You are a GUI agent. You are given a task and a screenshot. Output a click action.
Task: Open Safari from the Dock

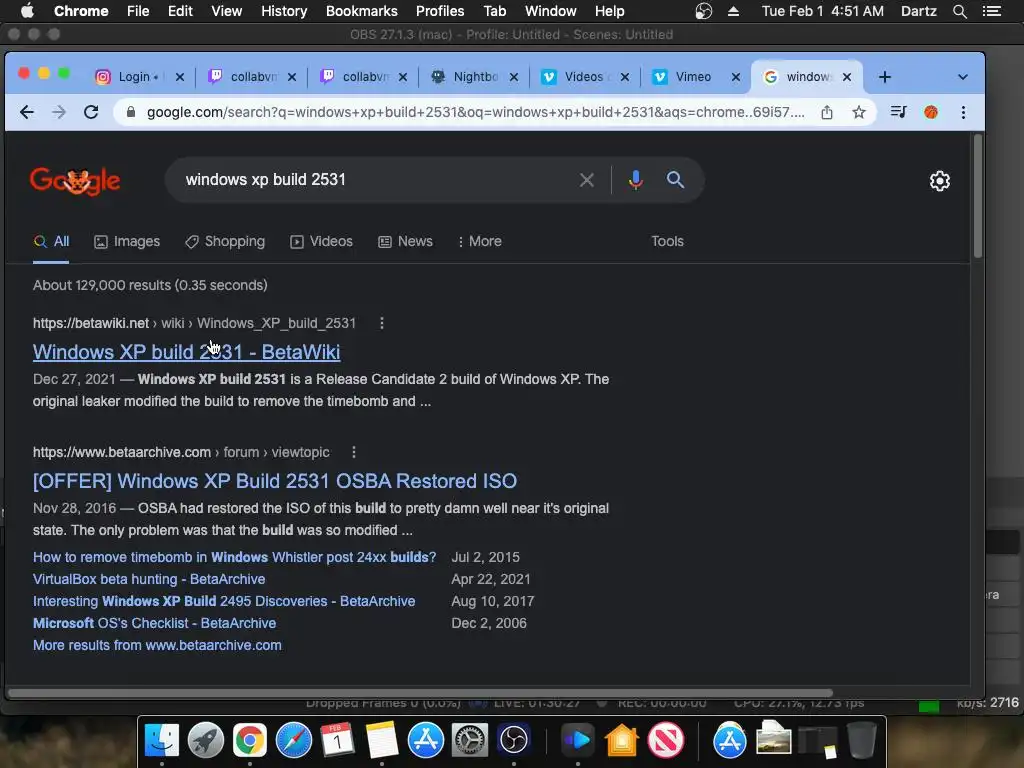pyautogui.click(x=294, y=741)
